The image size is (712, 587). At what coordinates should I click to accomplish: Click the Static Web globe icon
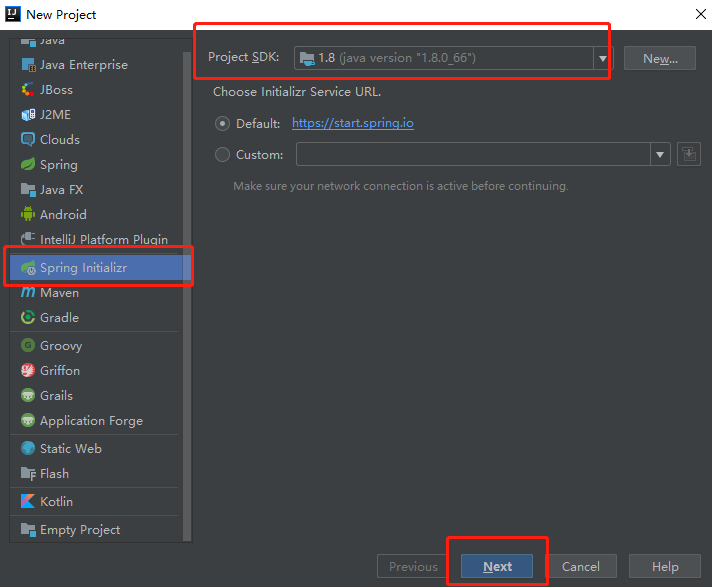[28, 449]
